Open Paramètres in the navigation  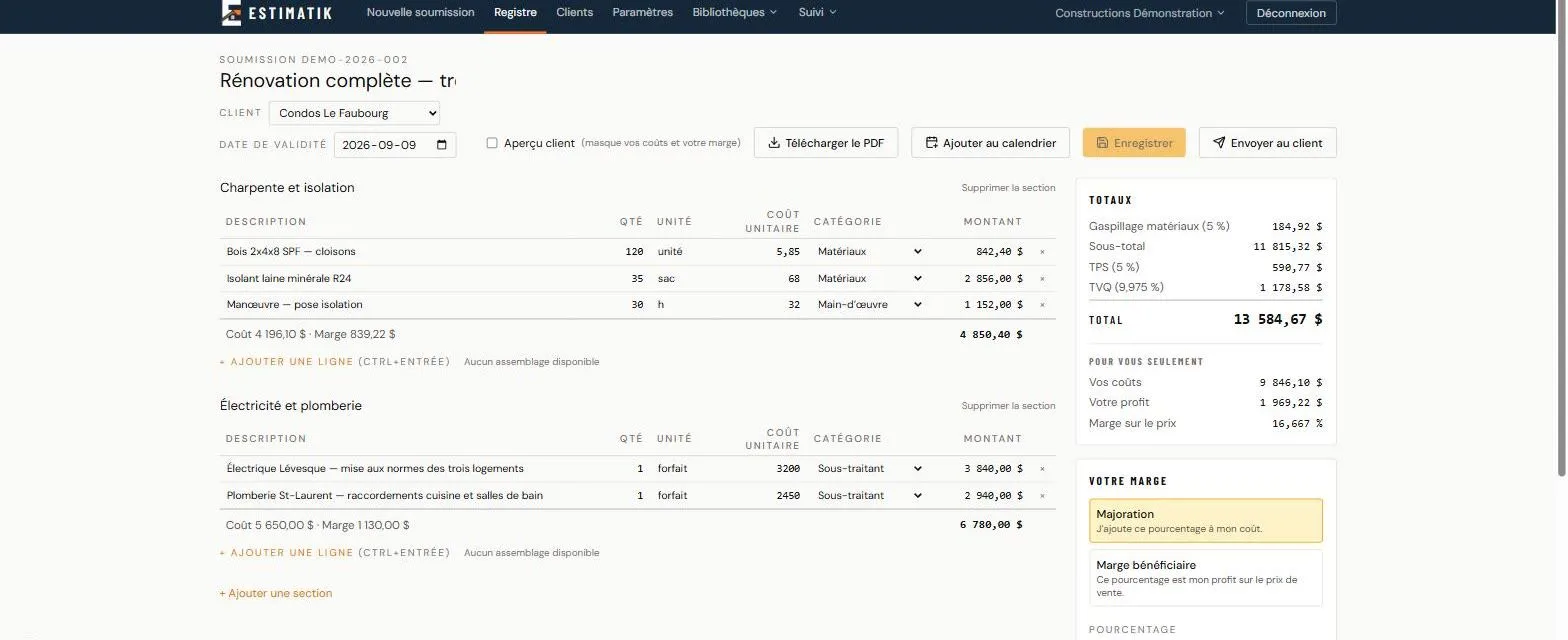[643, 13]
